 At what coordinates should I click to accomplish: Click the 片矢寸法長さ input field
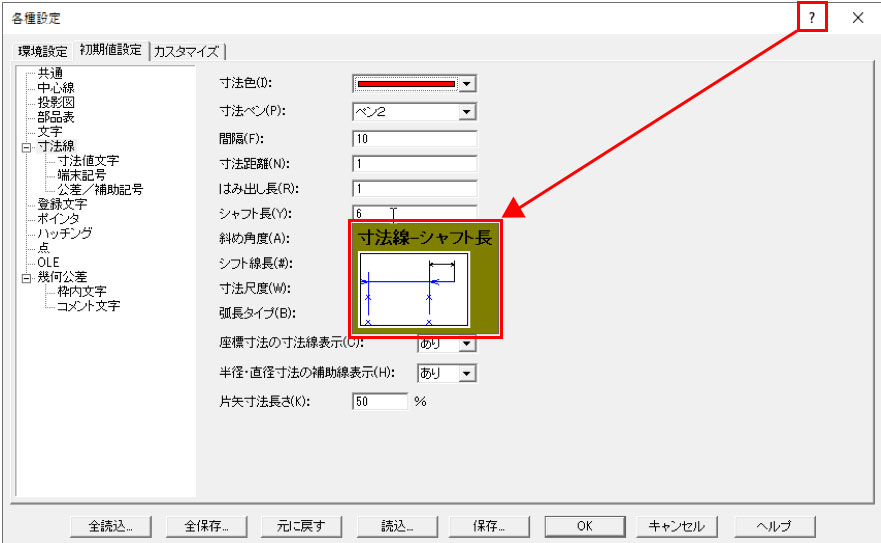point(381,401)
